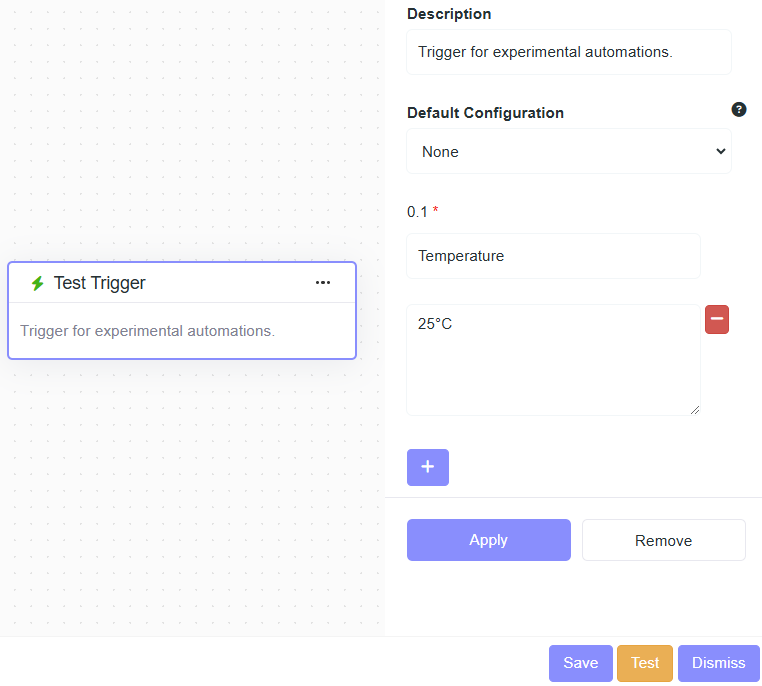Screen dimensions: 762x686
Task: Dismiss the automation editor
Action: coord(718,663)
